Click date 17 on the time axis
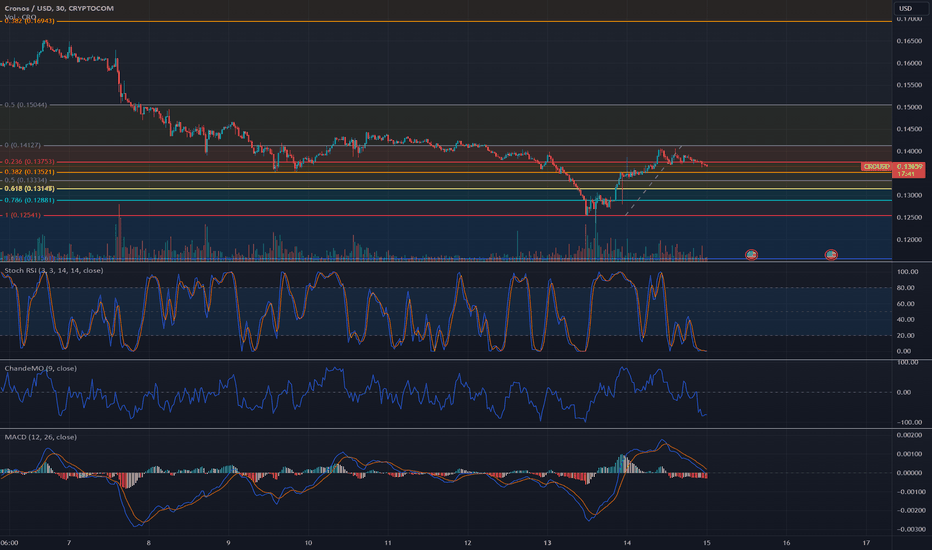 point(866,543)
